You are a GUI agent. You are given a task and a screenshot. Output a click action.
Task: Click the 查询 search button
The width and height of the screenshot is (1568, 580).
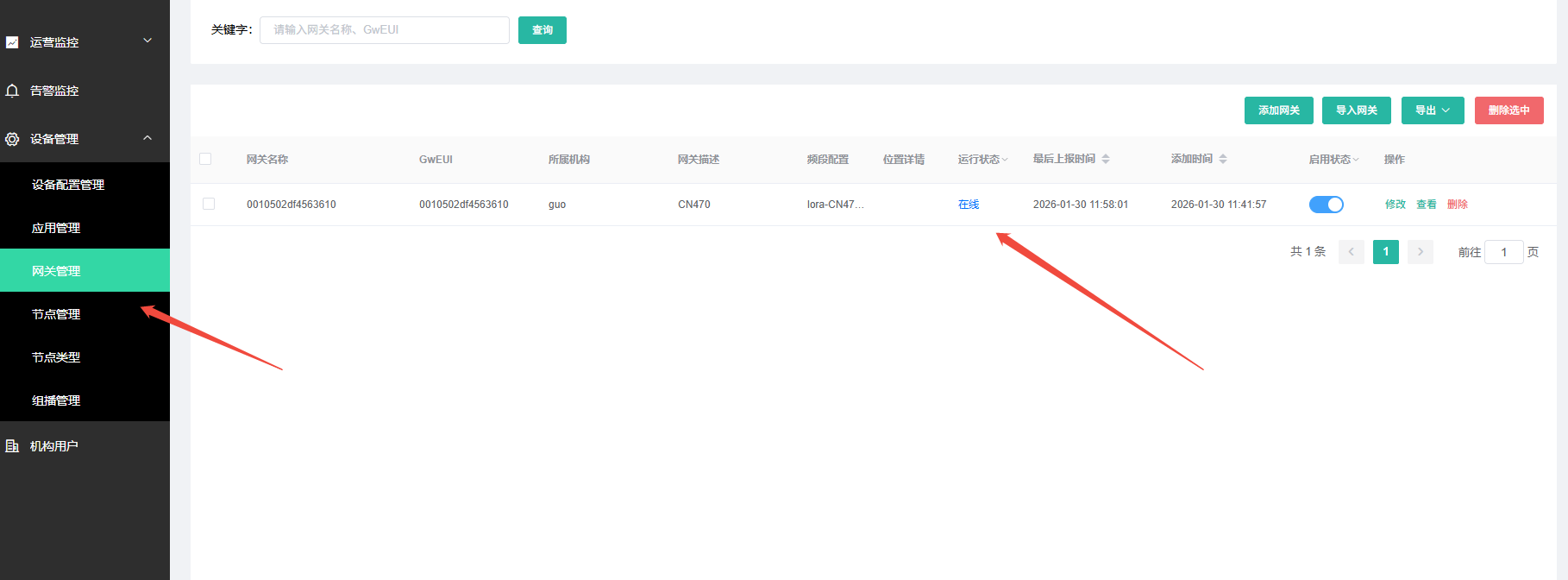pyautogui.click(x=542, y=30)
